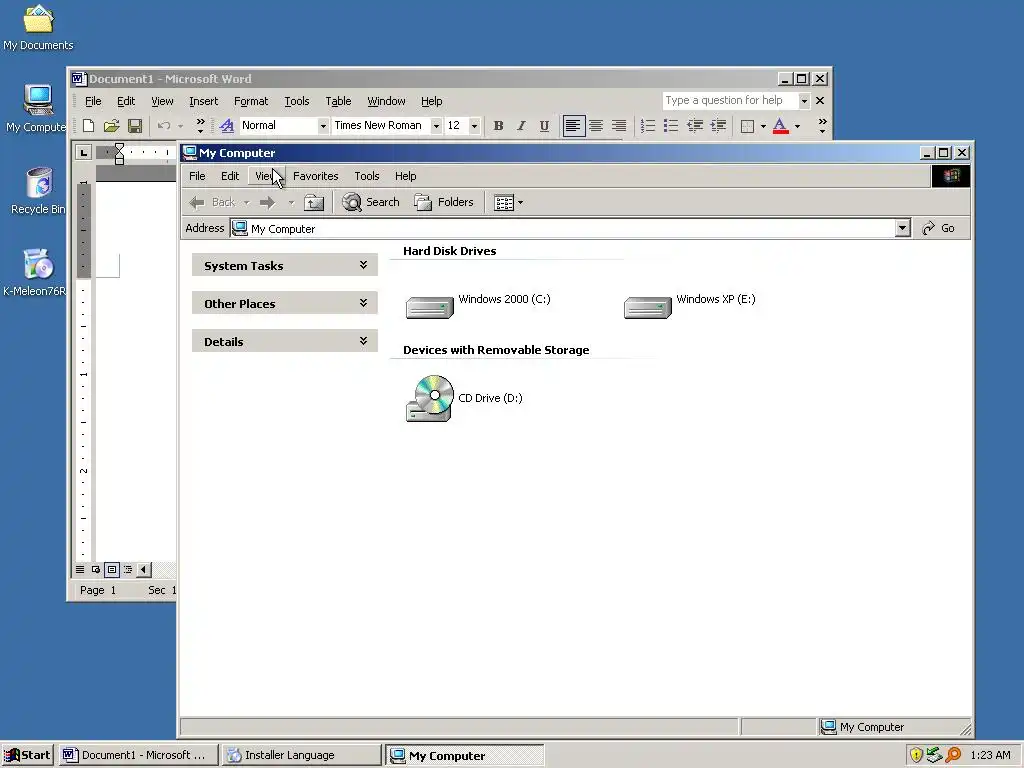Viewport: 1024px width, 768px height.
Task: Open the border style dropdown arrow in Word
Action: tap(763, 126)
